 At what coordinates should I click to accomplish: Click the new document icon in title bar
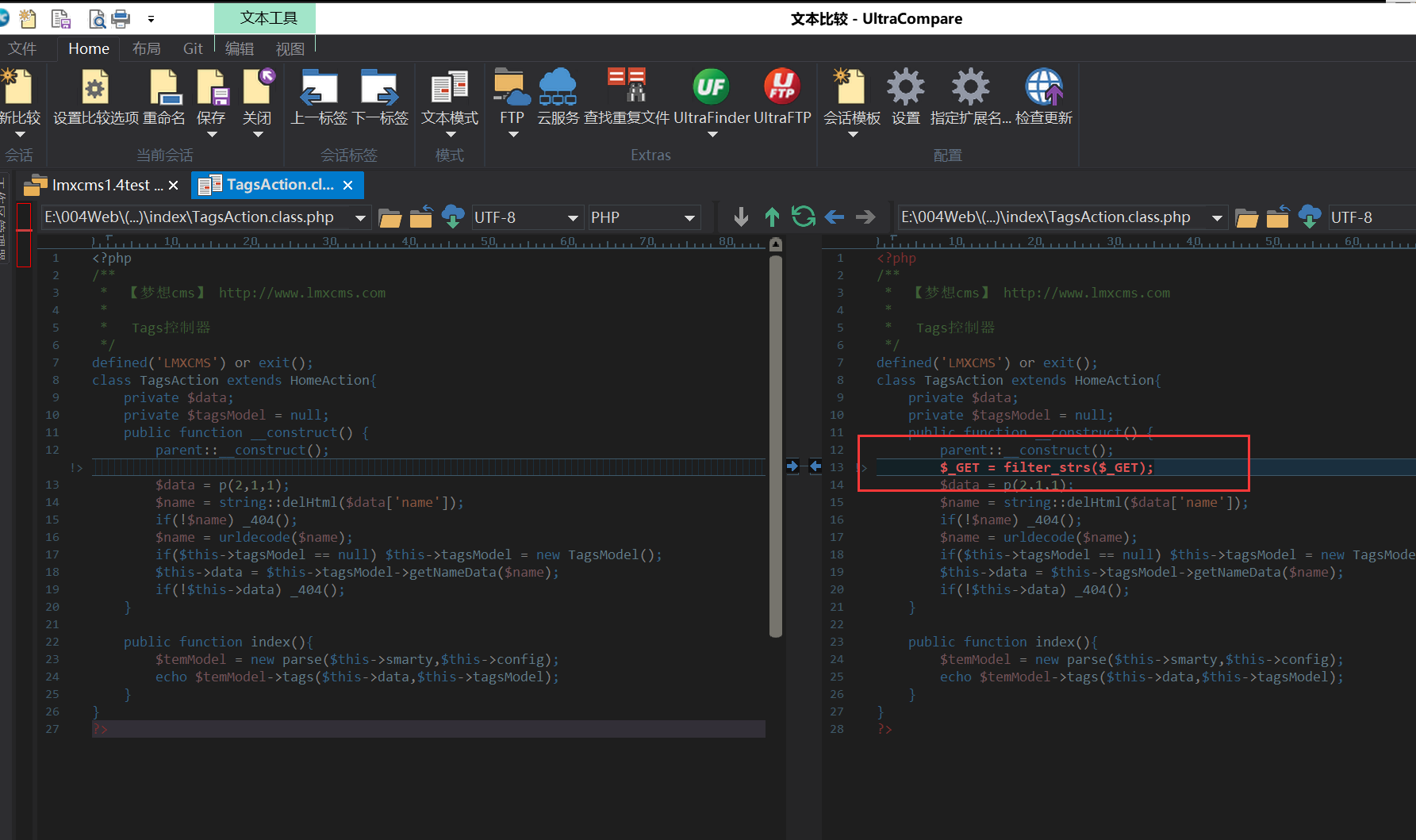[28, 17]
